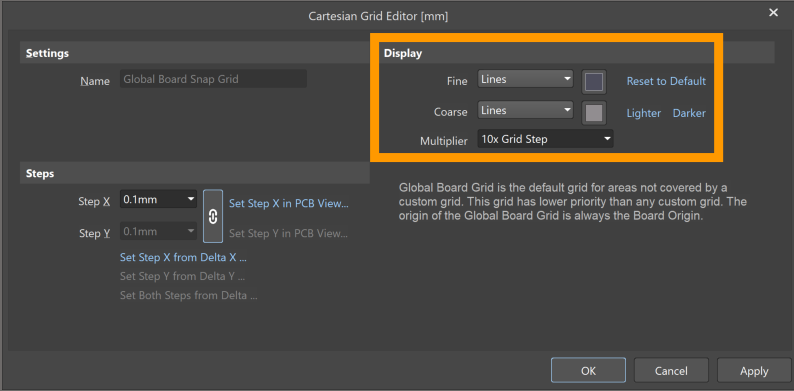Pick the Fine grid color swatch
This screenshot has width=794, height=391.
pyautogui.click(x=594, y=82)
